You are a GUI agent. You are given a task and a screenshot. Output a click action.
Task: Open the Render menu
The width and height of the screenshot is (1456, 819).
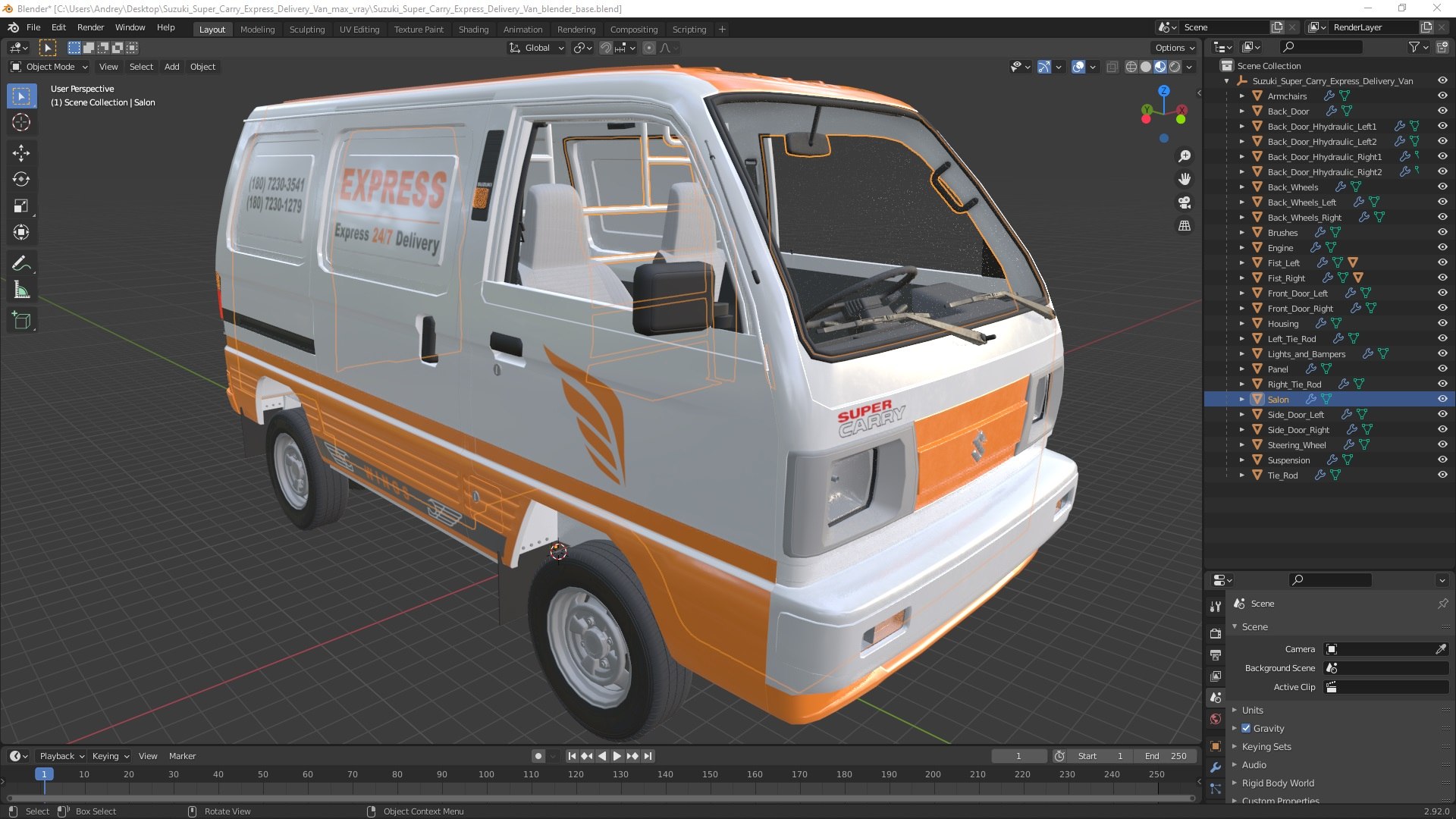90,27
